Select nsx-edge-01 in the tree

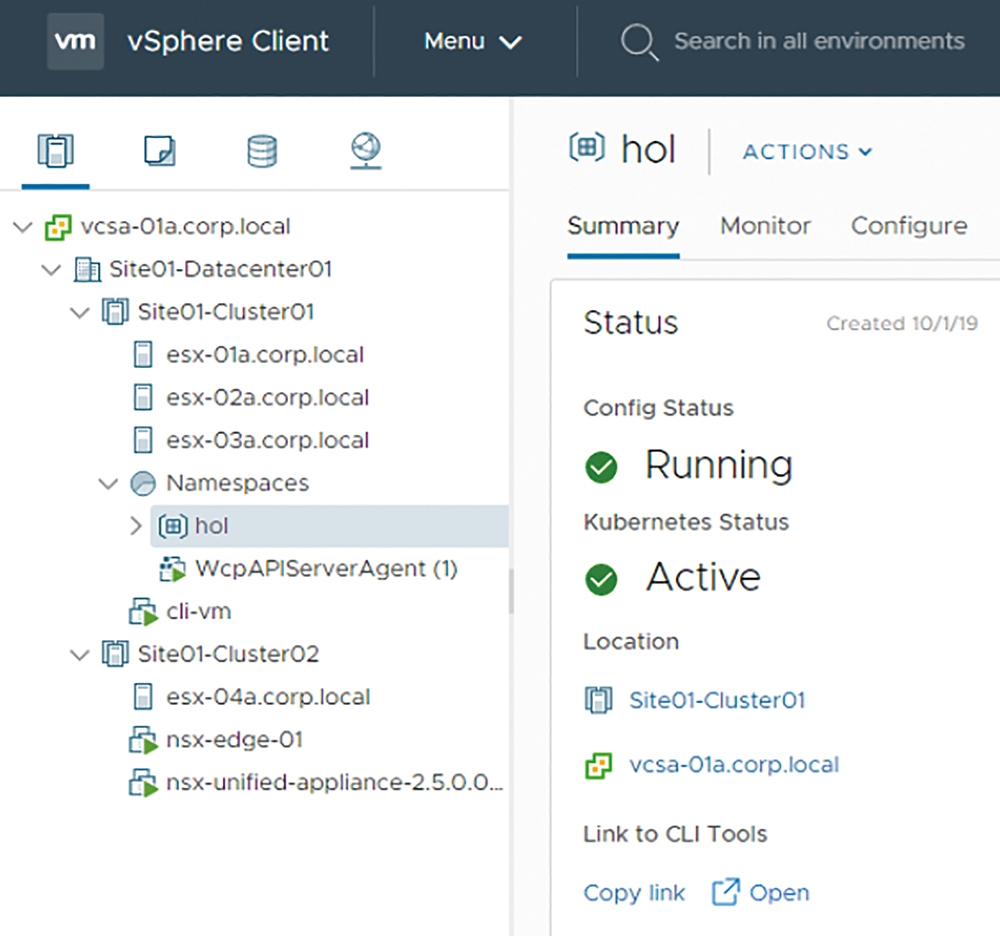click(234, 740)
